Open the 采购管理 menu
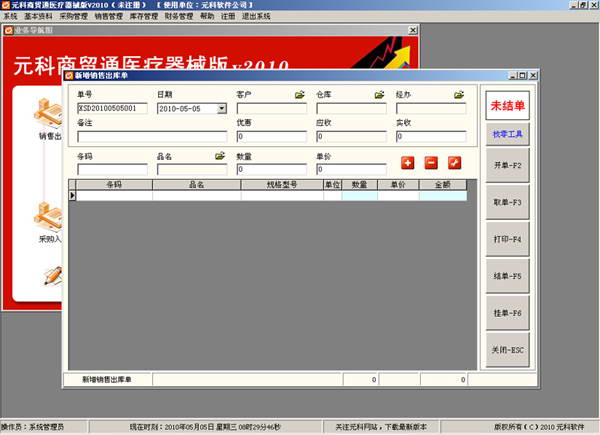Screen dimensions: 600x435 (73, 16)
